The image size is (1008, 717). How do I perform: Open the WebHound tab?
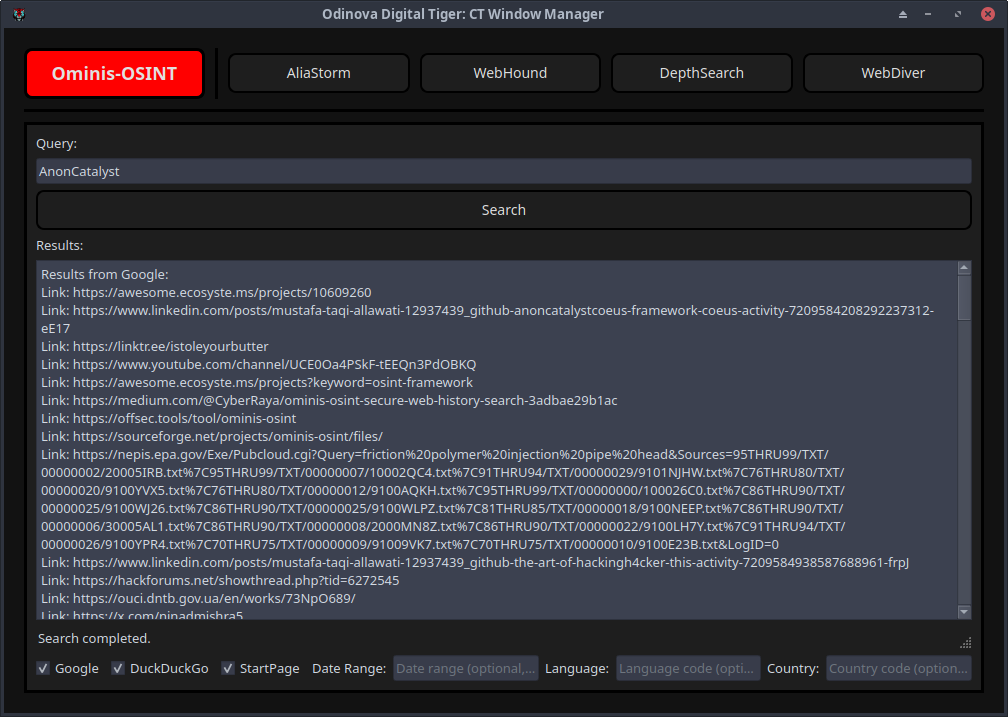510,72
